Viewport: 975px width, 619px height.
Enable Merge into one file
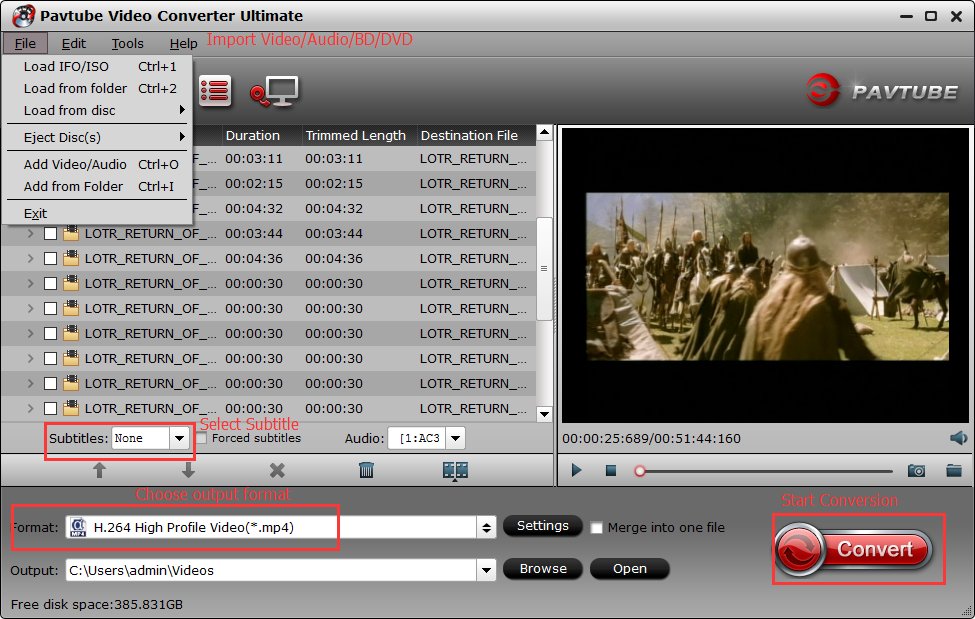coord(596,528)
